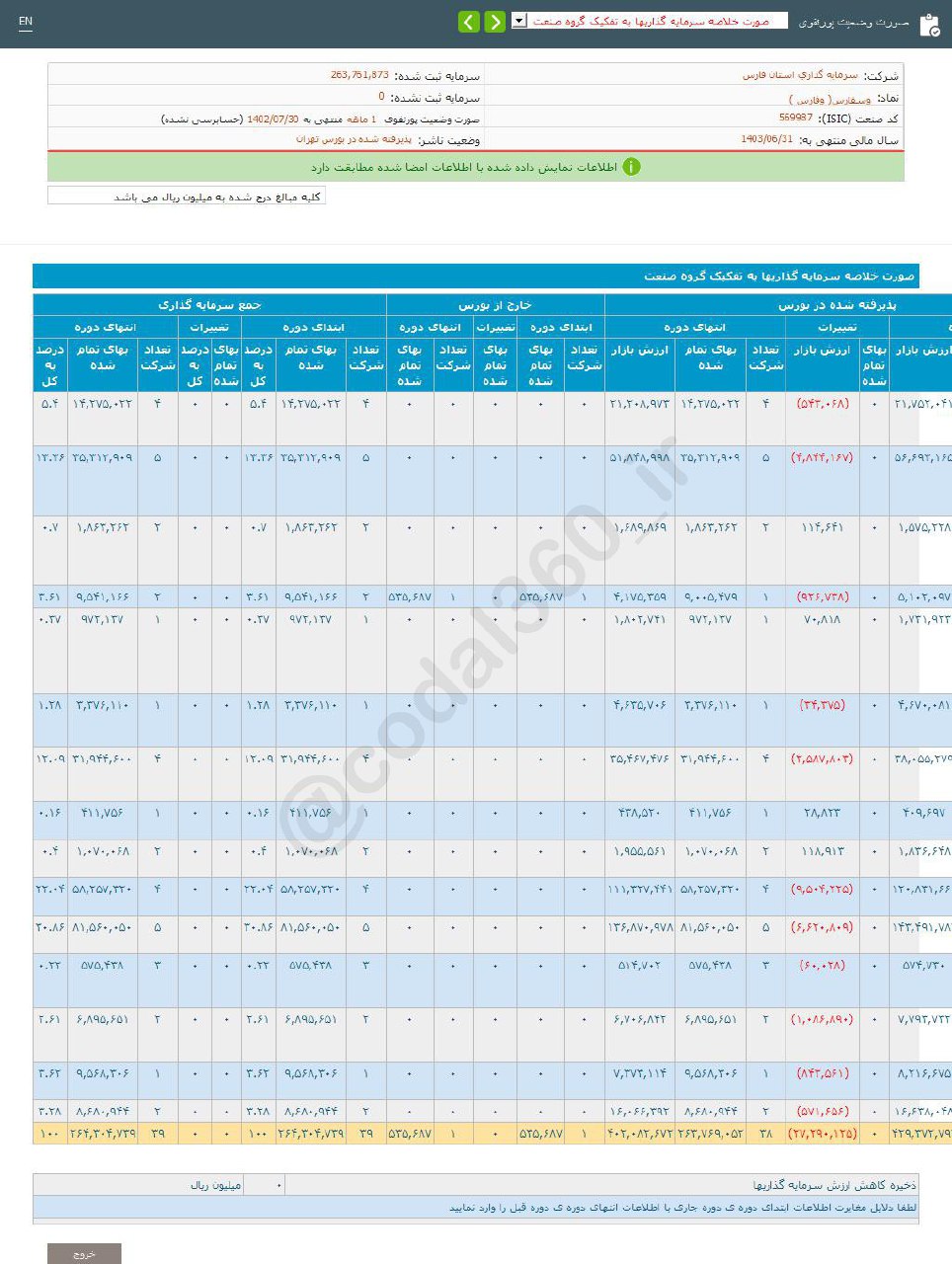The width and height of the screenshot is (952, 1264).
Task: Click the green right navigation arrow
Action: tap(495, 21)
